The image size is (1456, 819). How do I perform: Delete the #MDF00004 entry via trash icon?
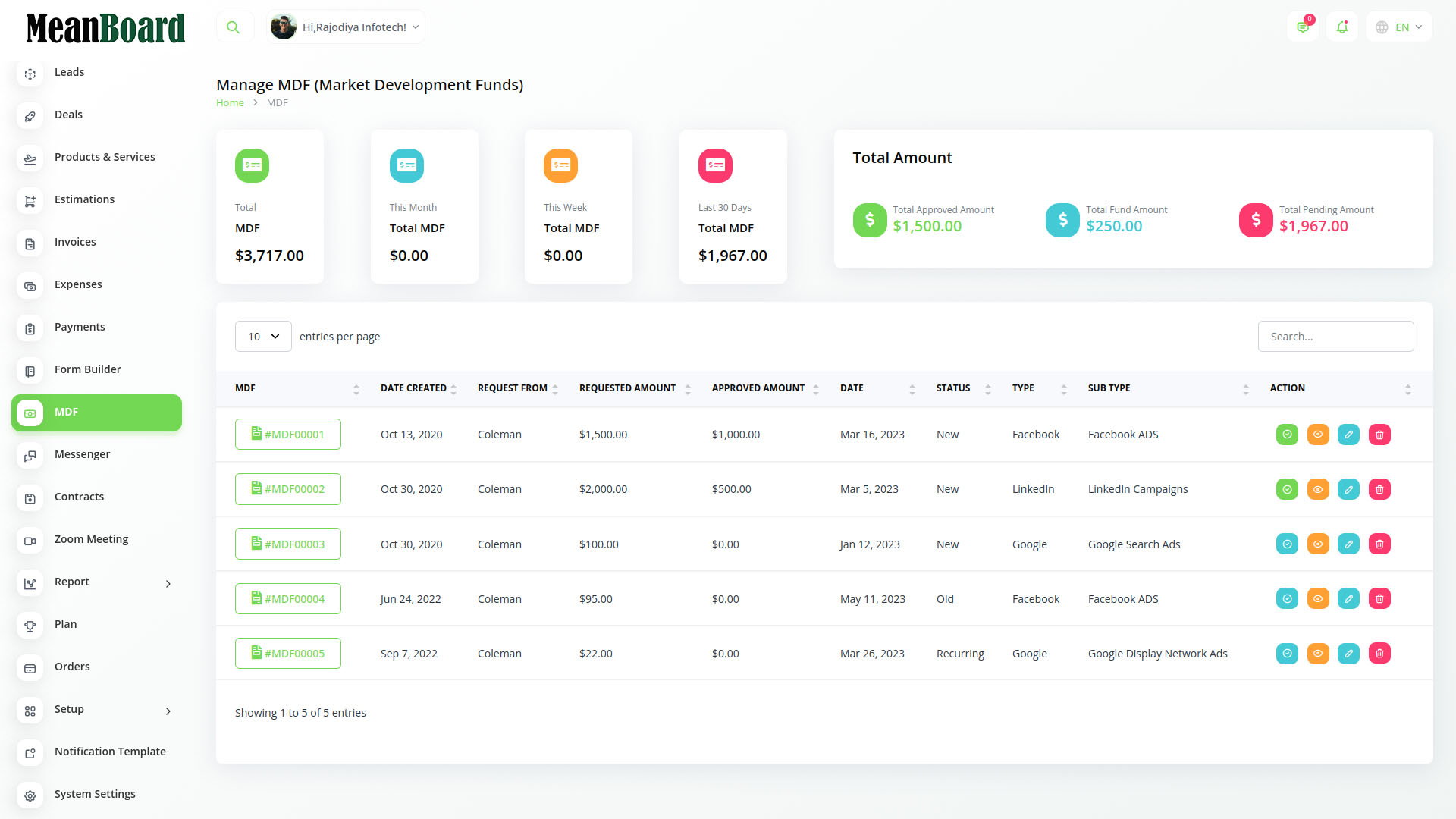tap(1379, 599)
